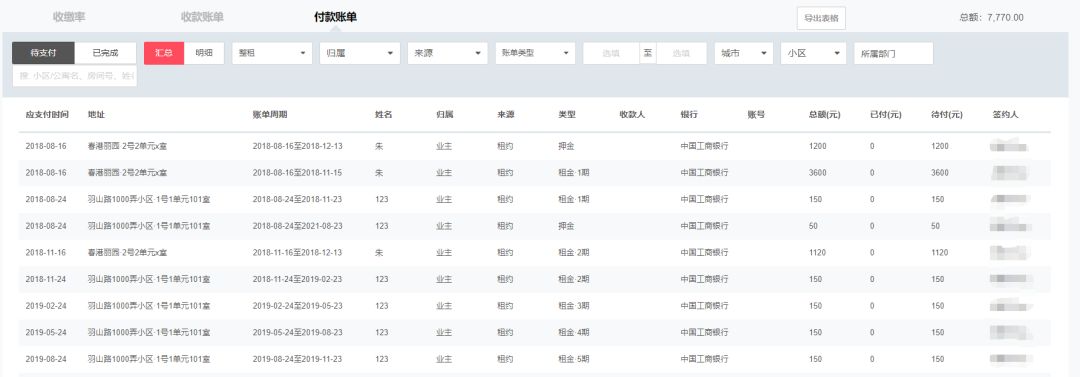Open the 来源 filter dropdown
The image size is (1080, 377).
[x=447, y=53]
